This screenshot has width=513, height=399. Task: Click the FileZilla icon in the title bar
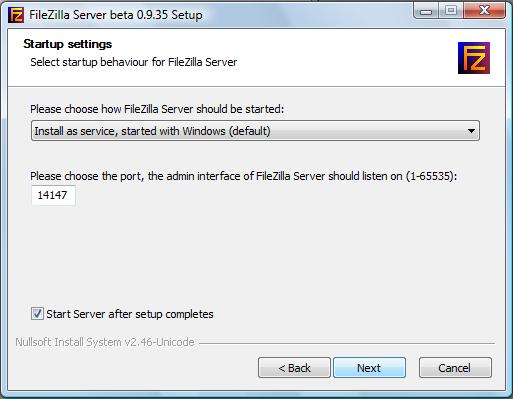16,15
